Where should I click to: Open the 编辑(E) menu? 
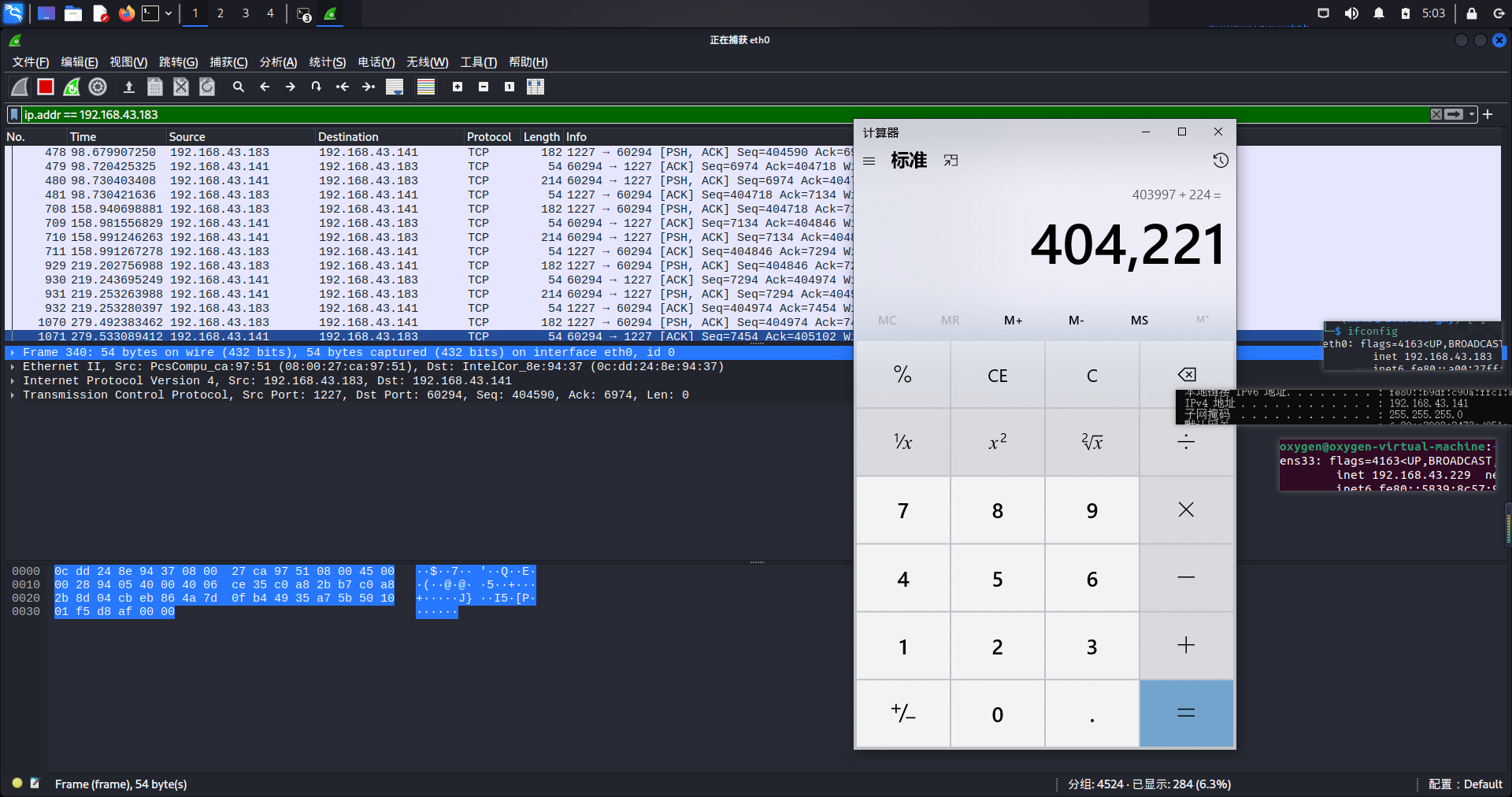click(80, 62)
